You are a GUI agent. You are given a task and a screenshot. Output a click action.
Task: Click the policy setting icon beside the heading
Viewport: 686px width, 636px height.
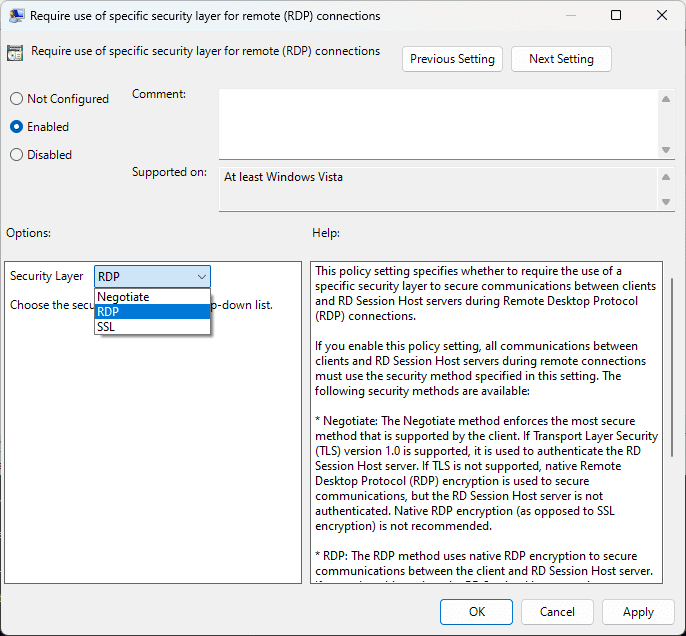coord(15,53)
